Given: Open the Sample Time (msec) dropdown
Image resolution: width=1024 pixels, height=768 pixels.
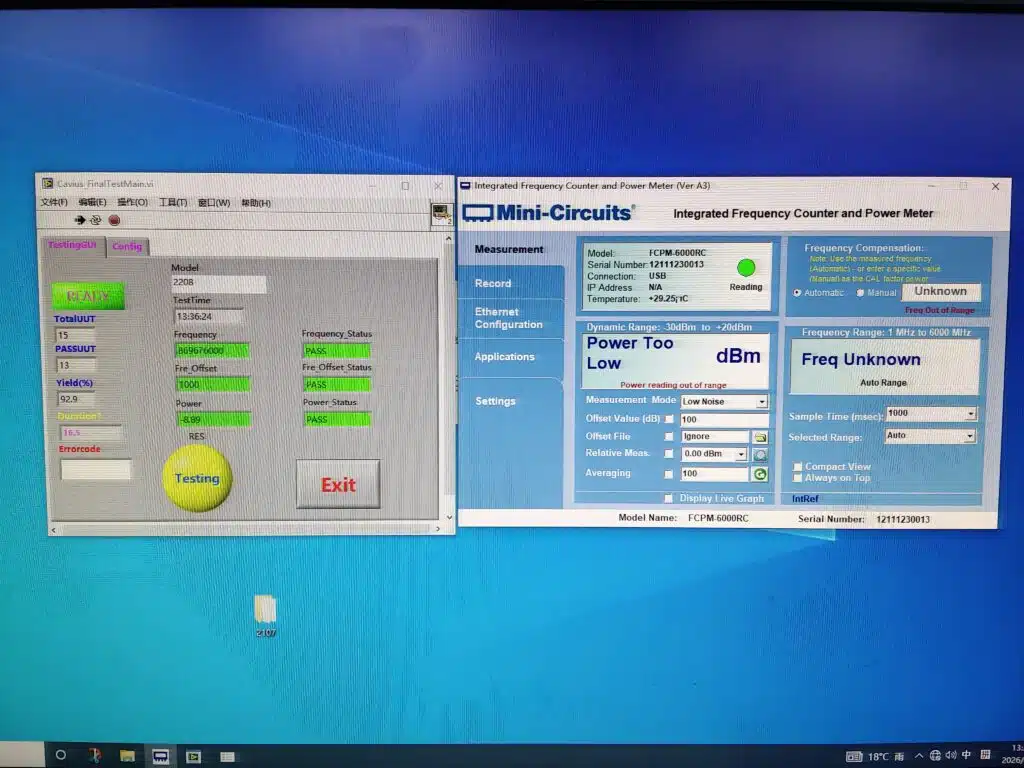Looking at the screenshot, I should click(970, 413).
